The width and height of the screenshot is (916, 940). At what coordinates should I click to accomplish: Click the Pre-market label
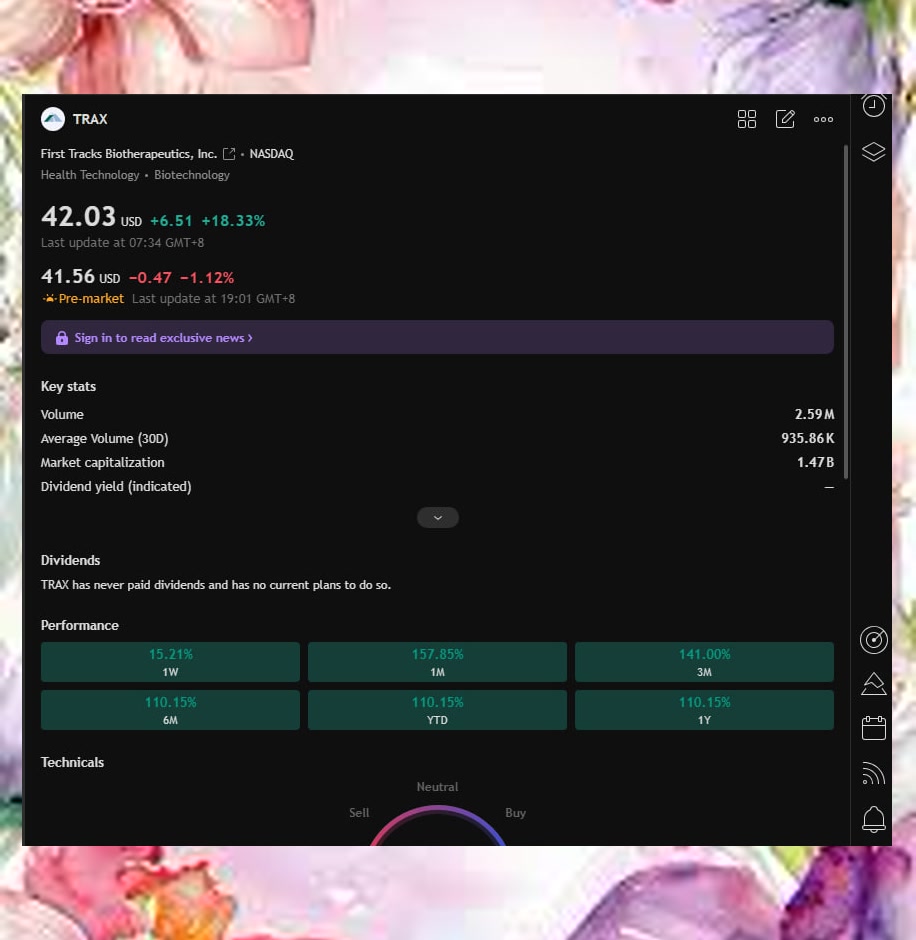coord(91,298)
